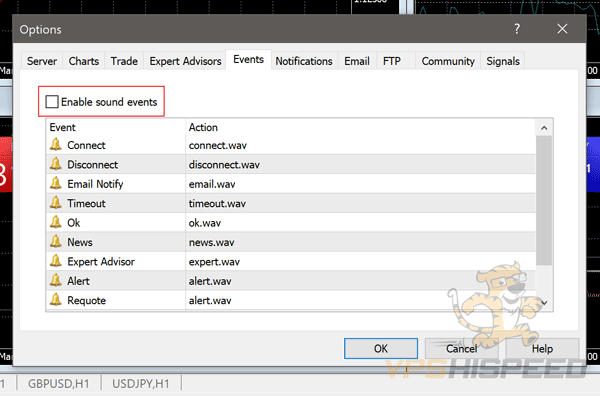600x396 pixels.
Task: Close the Options dialog
Action: click(562, 29)
